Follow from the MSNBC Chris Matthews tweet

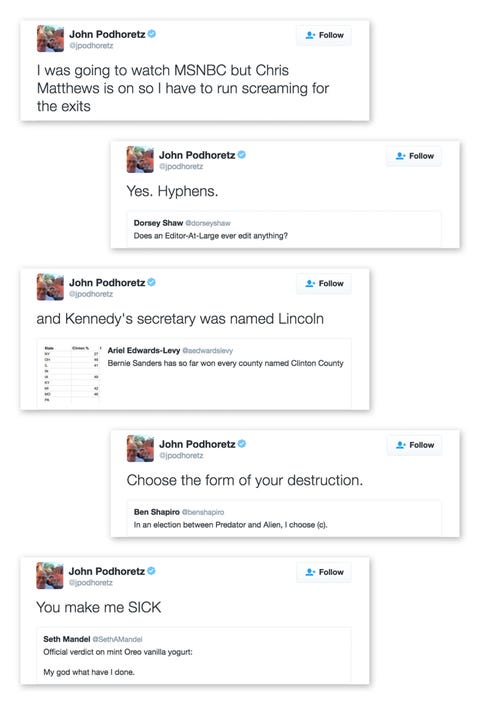coord(324,35)
